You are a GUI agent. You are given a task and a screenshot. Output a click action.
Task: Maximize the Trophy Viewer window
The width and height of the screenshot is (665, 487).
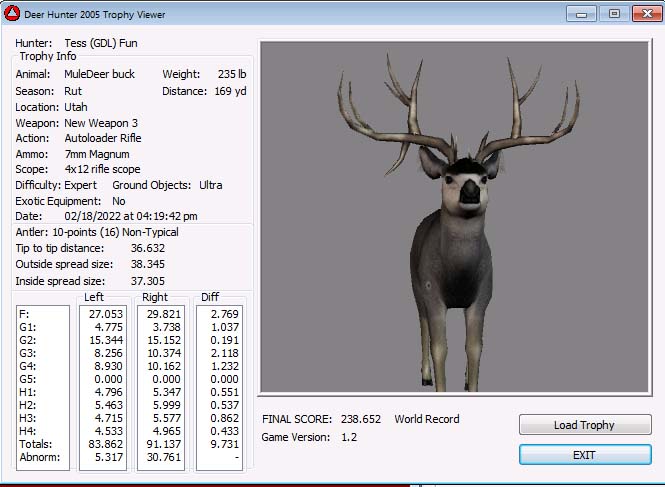(x=613, y=14)
